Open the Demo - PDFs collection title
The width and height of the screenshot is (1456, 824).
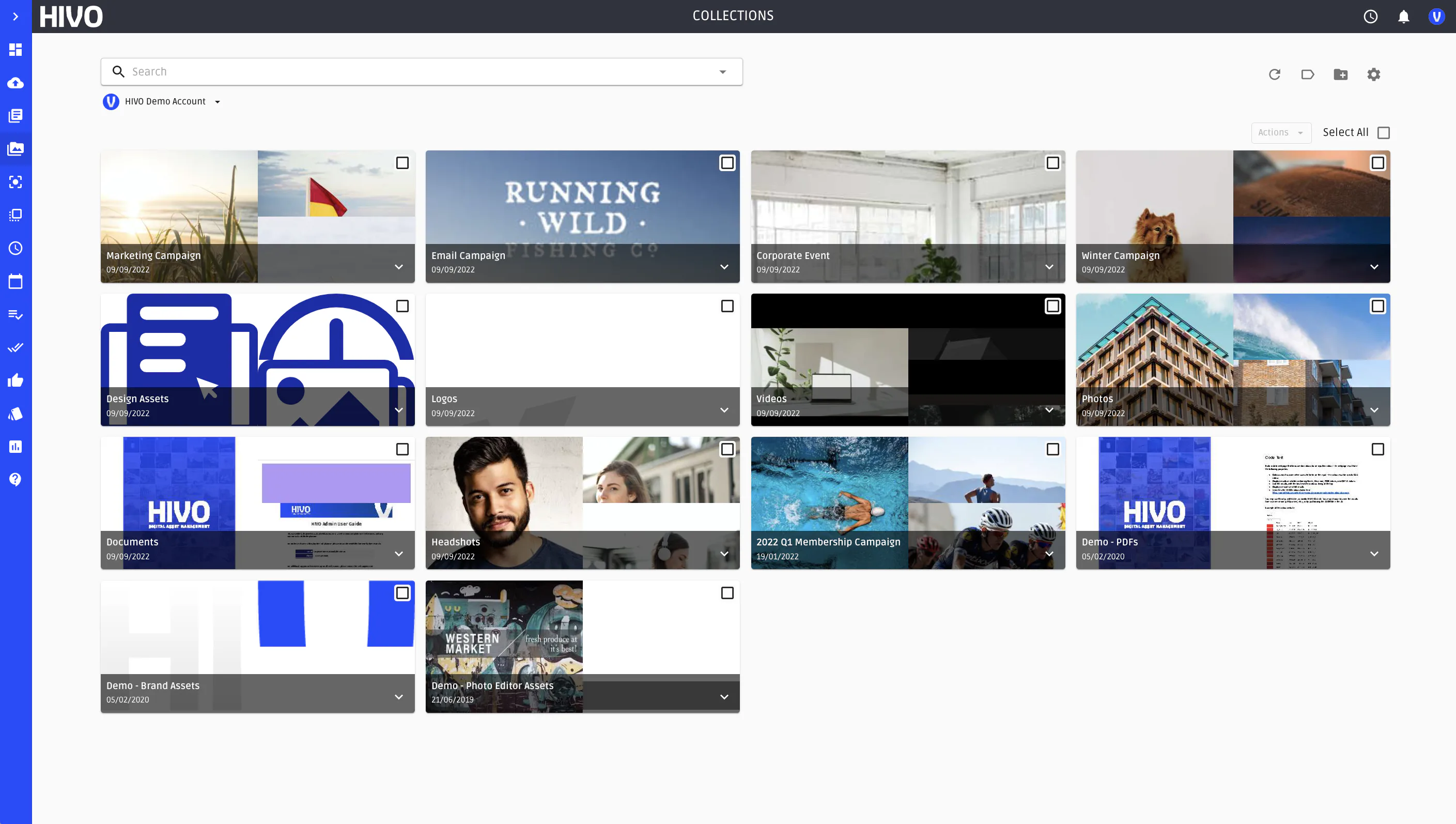(x=1110, y=542)
